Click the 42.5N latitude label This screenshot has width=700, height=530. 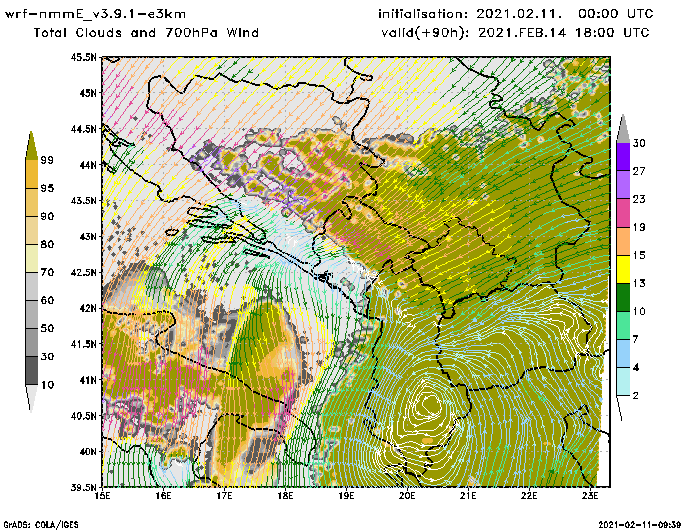83,272
